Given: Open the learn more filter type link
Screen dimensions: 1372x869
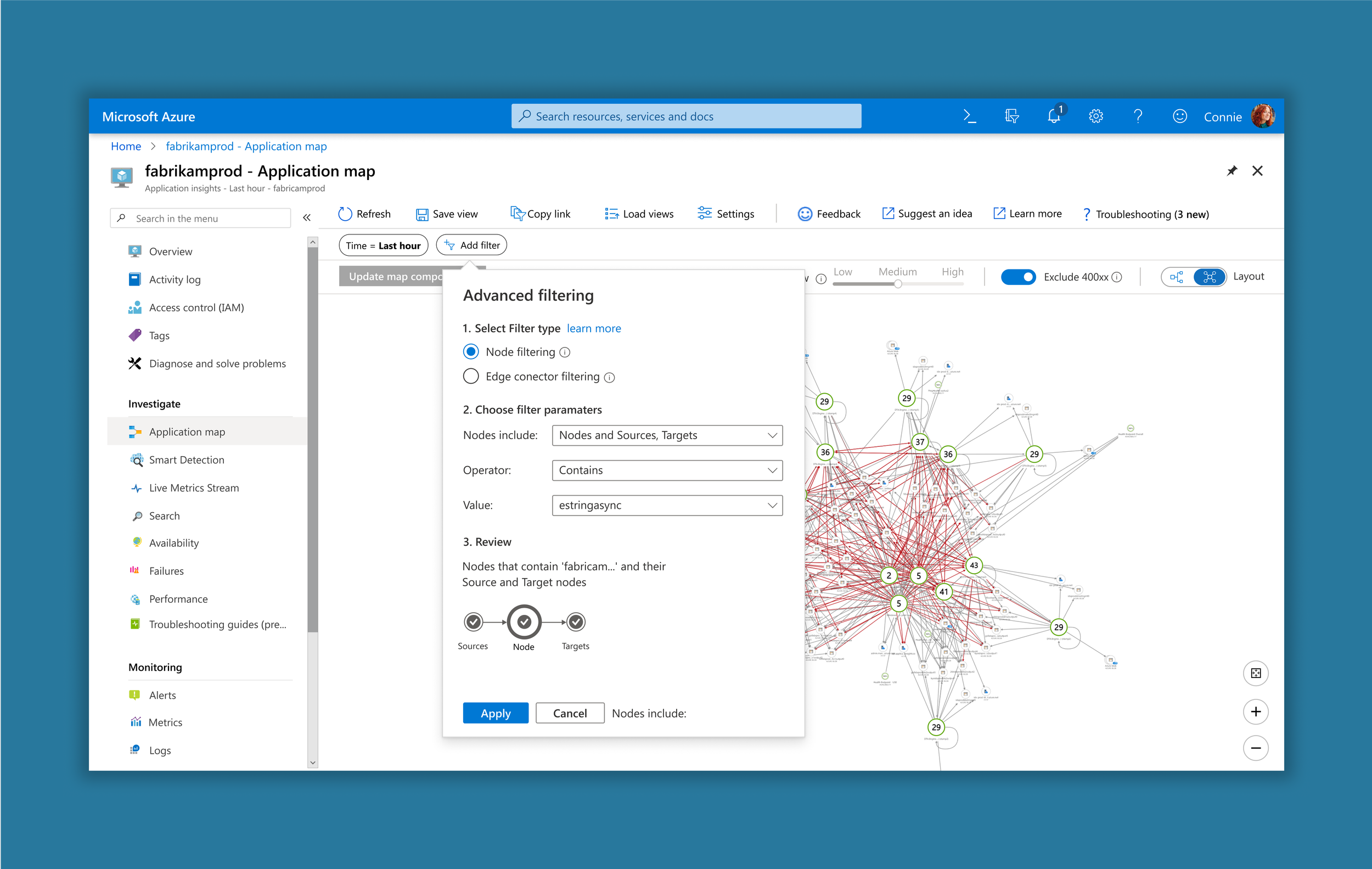Looking at the screenshot, I should point(594,328).
